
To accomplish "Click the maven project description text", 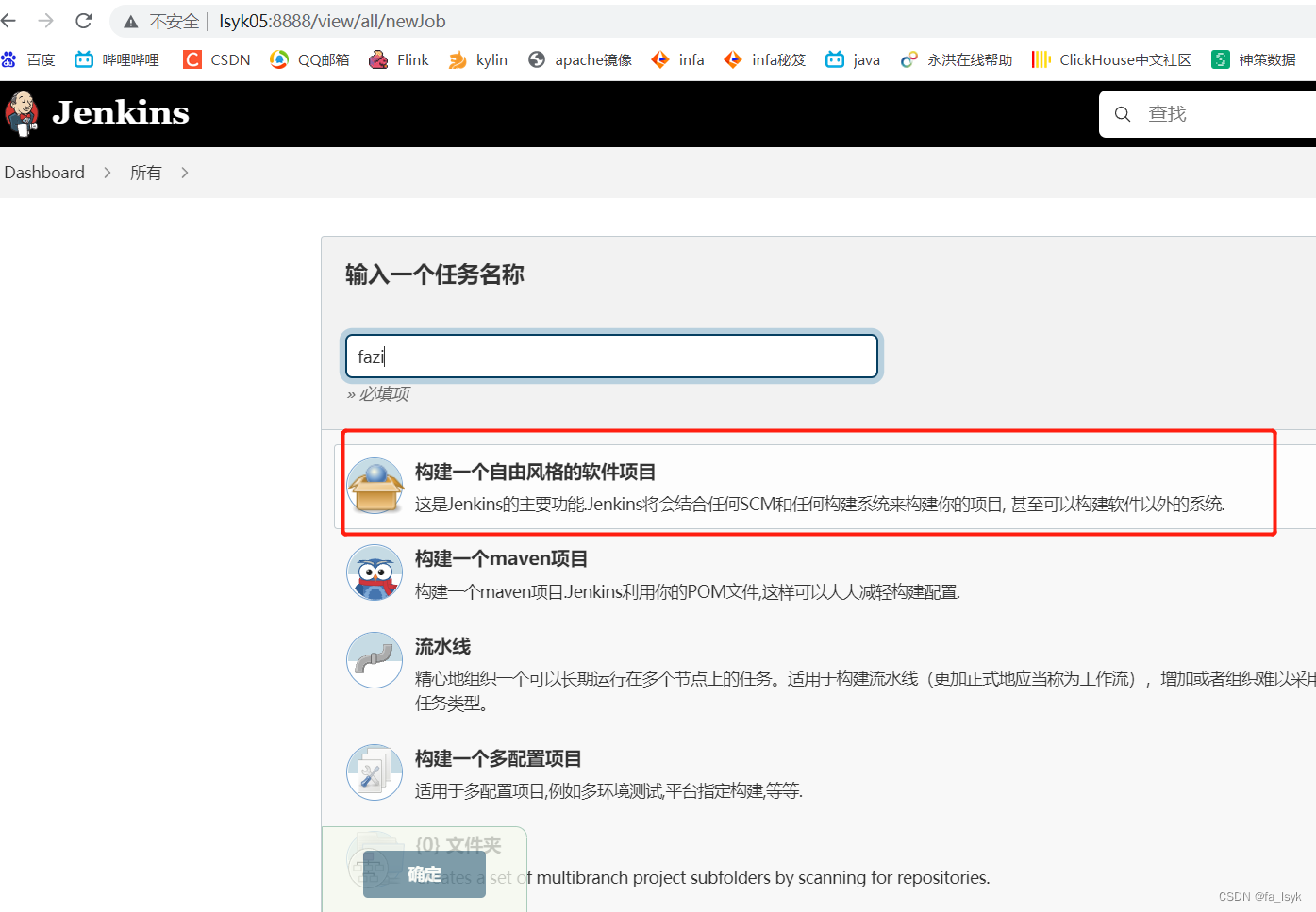I will [687, 591].
